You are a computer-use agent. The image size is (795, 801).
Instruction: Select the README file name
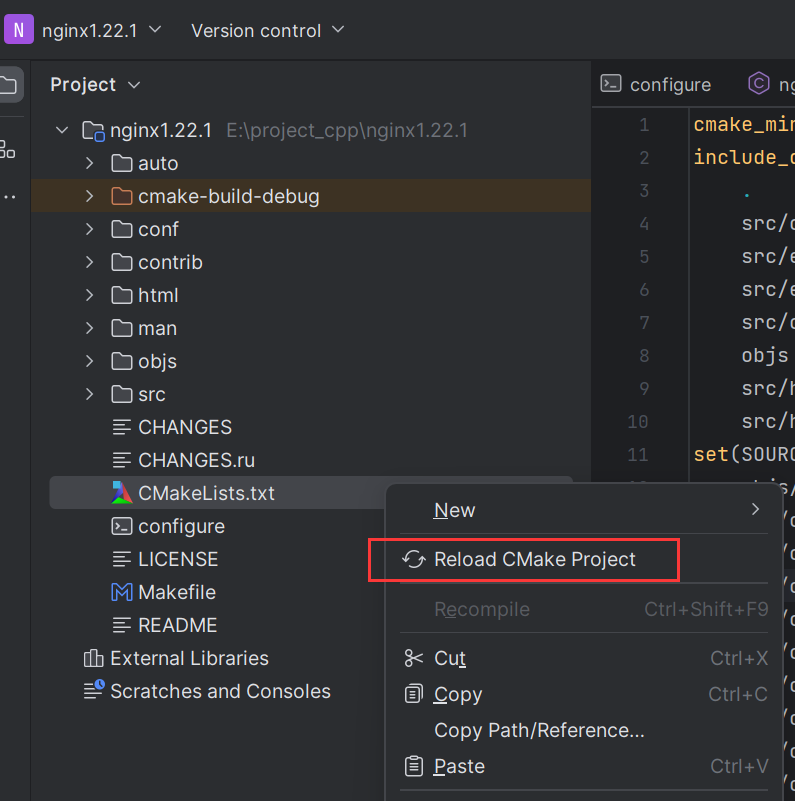[178, 625]
